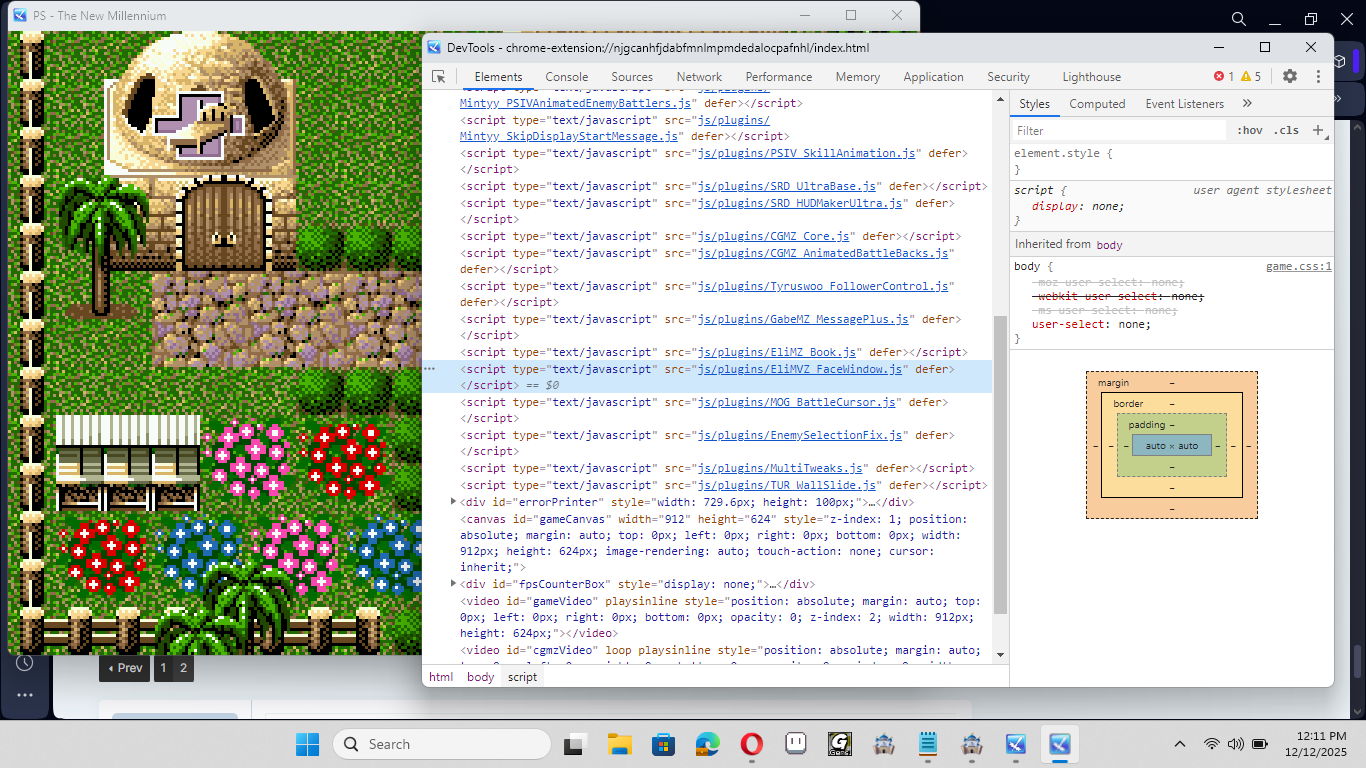Open the DevTools three-dot customize menu

pyautogui.click(x=1318, y=76)
